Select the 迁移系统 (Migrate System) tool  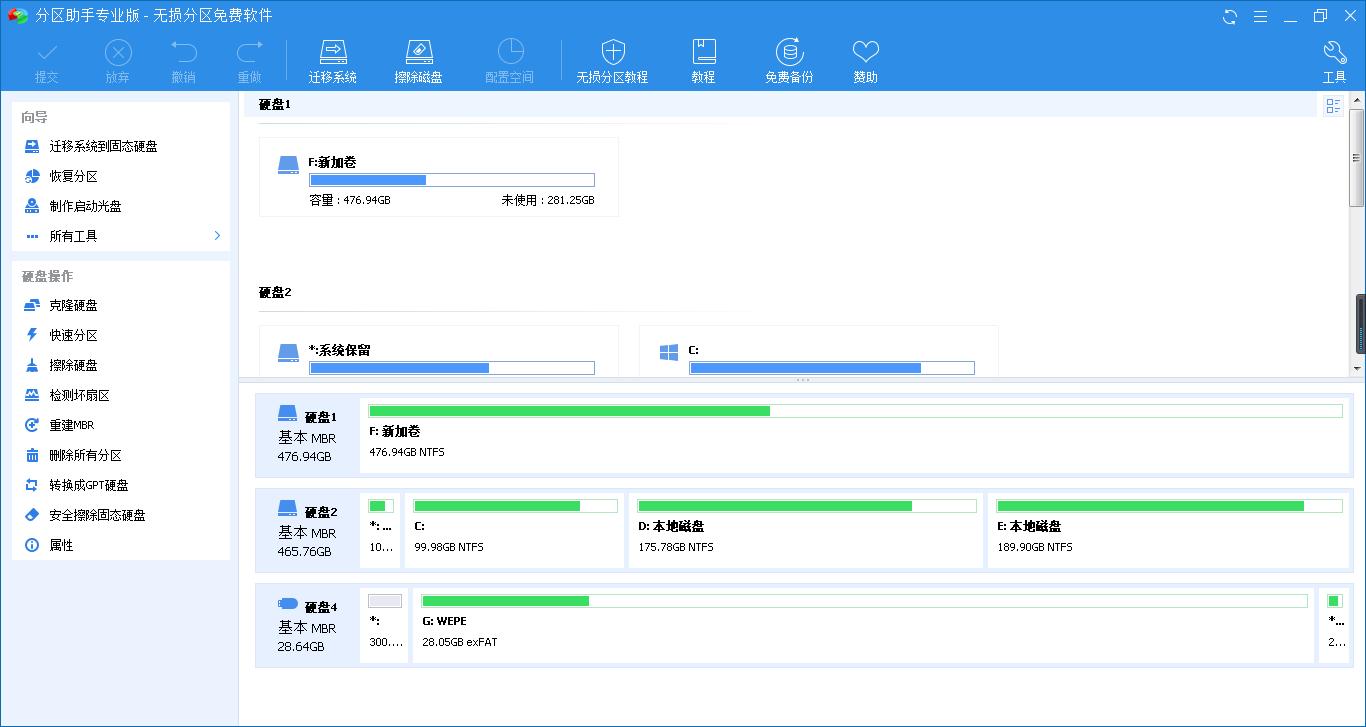pyautogui.click(x=333, y=58)
